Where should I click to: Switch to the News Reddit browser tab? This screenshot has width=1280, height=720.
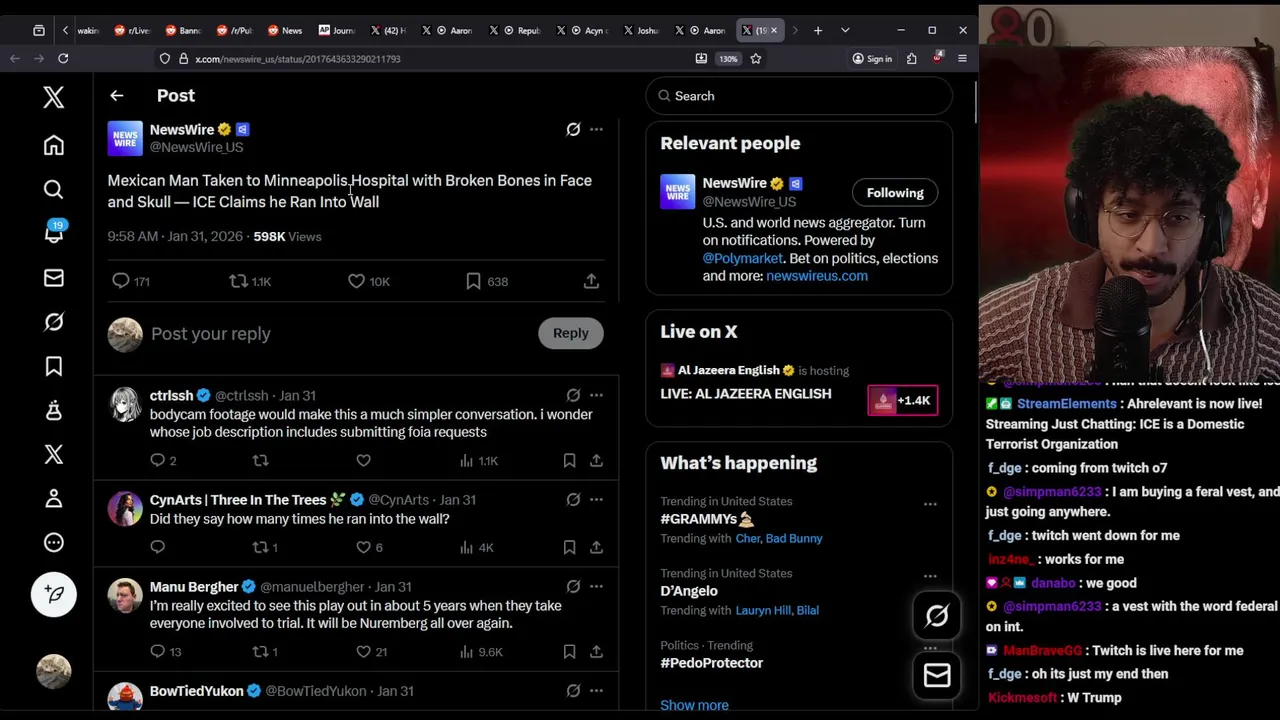284,30
